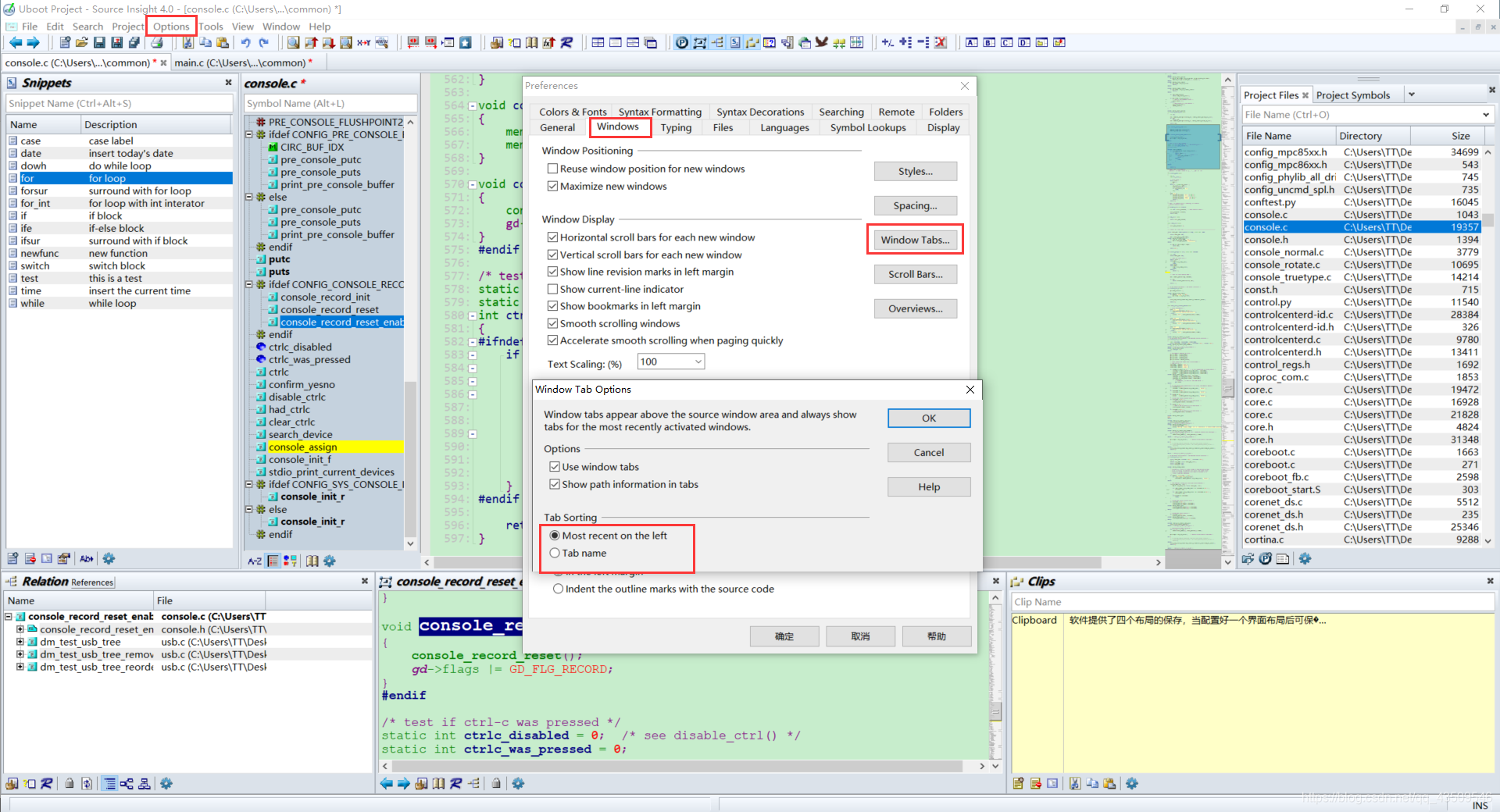
Task: Click the Open File folder icon
Action: [x=81, y=42]
